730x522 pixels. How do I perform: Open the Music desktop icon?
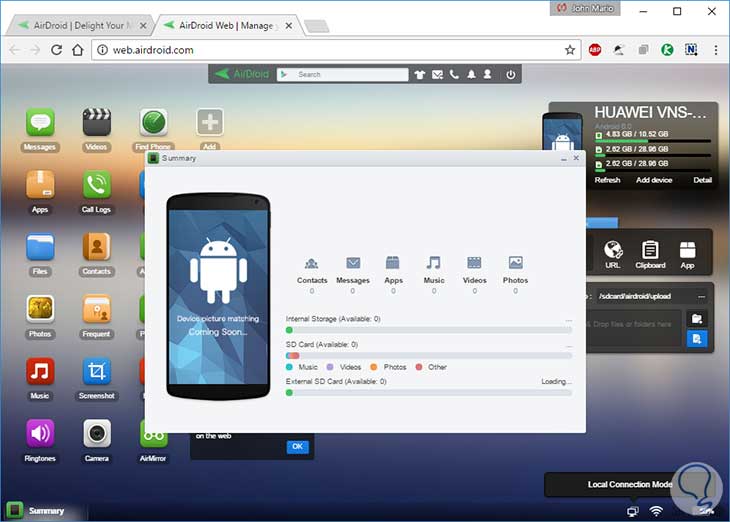point(40,372)
